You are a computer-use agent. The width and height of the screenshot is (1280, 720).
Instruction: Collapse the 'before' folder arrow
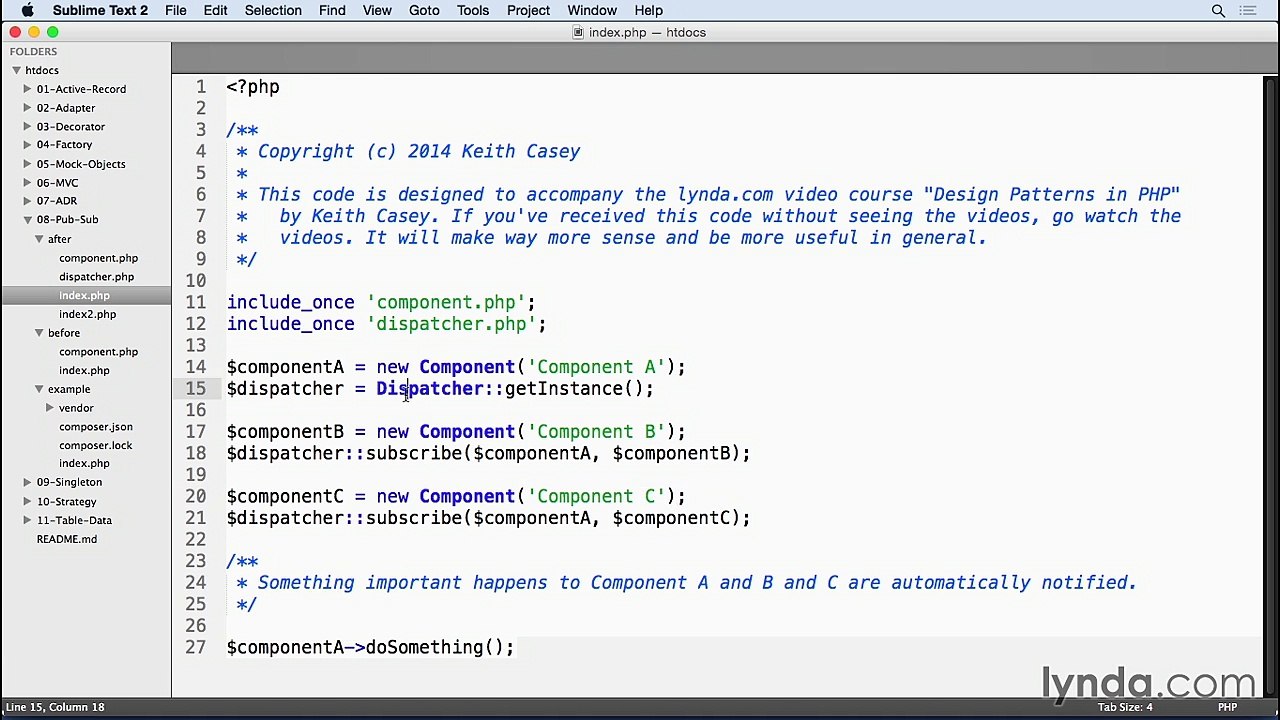pos(39,332)
